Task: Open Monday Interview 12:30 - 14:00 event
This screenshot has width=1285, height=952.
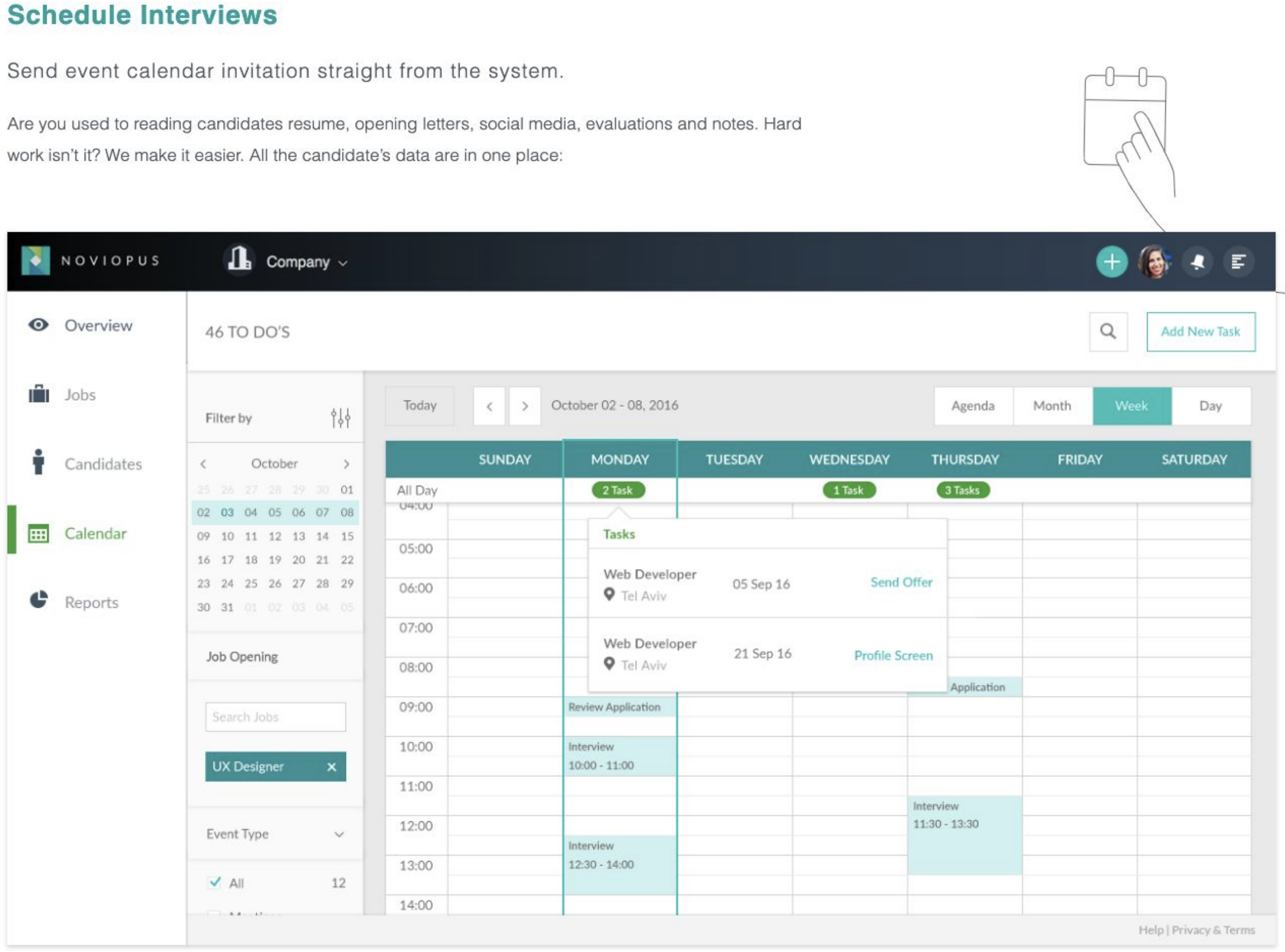Action: coord(620,865)
